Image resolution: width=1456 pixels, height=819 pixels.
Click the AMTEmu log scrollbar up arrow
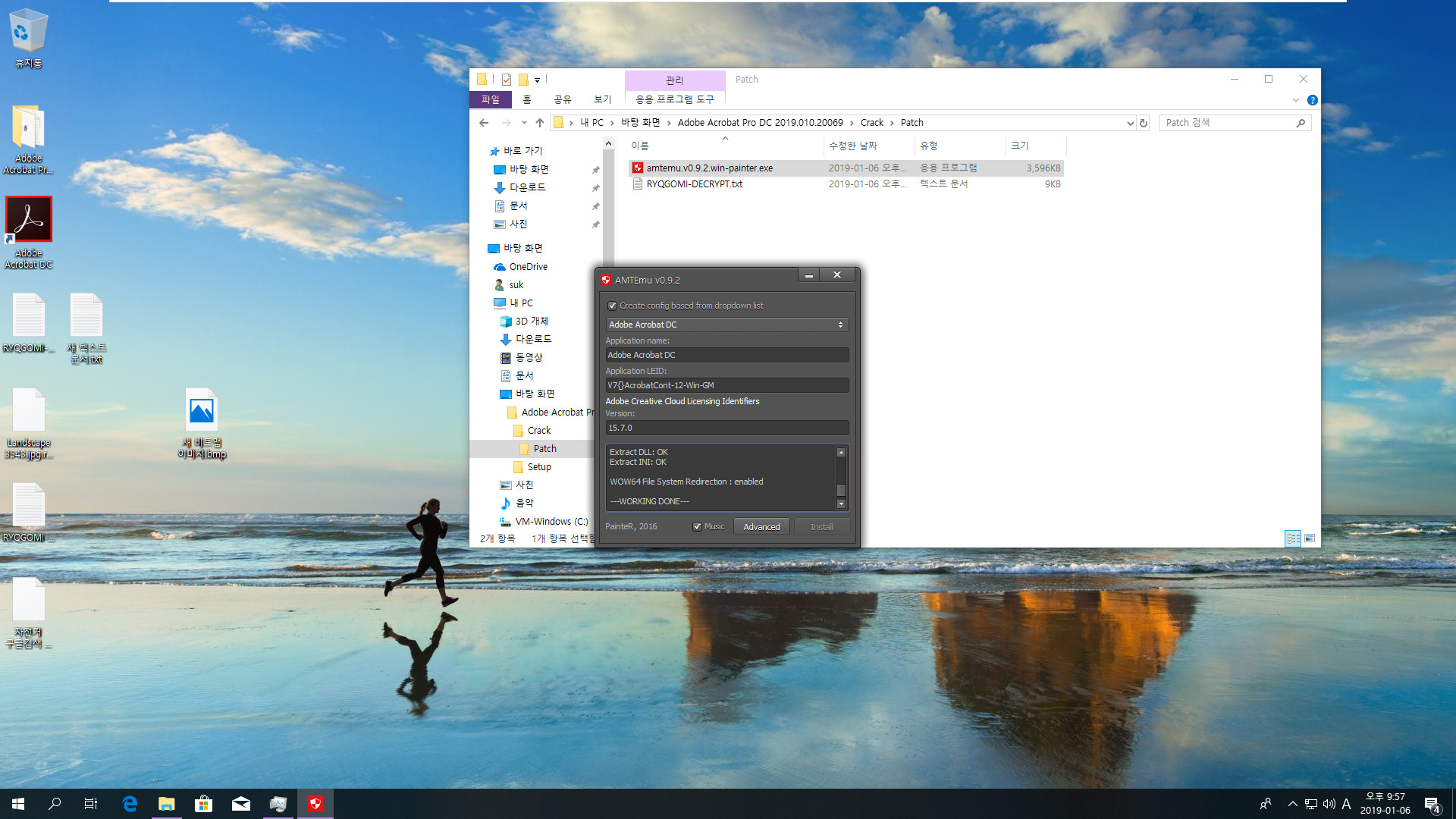[x=841, y=453]
